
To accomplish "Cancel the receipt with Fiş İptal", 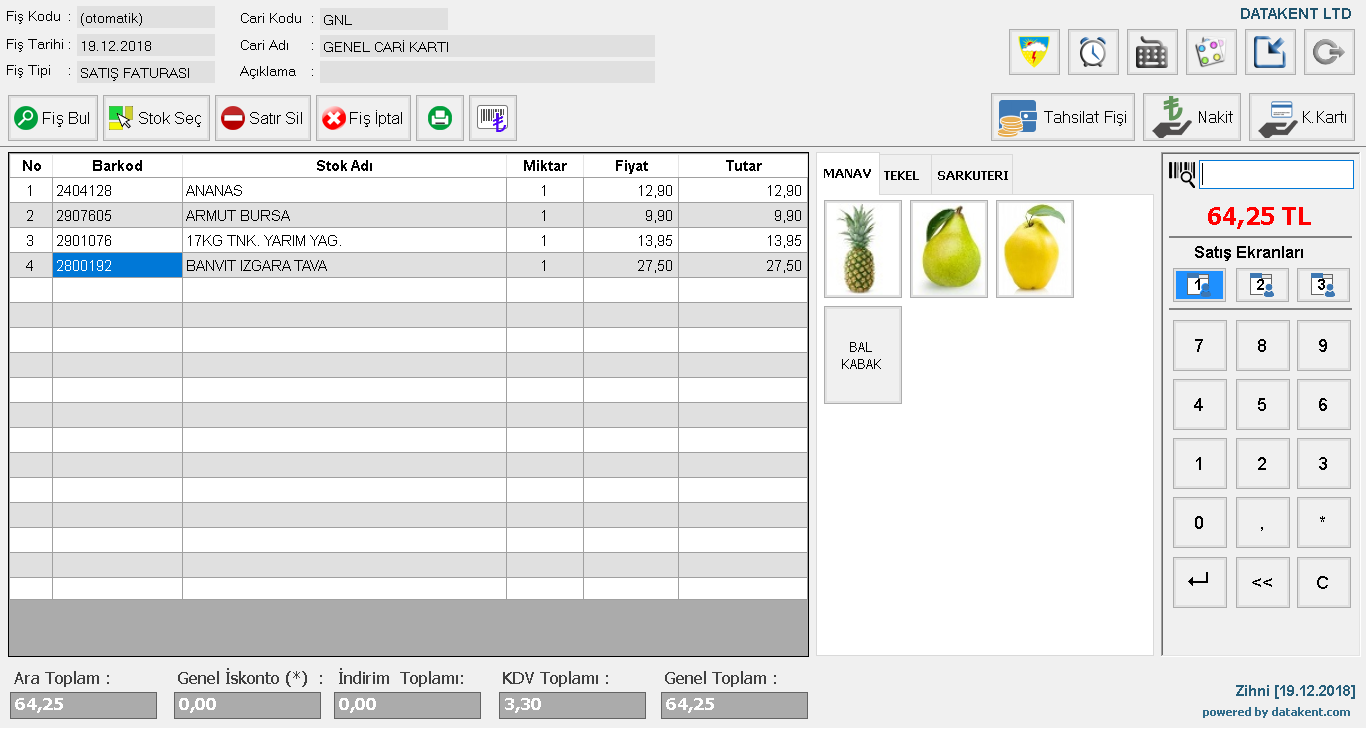I will 364,118.
